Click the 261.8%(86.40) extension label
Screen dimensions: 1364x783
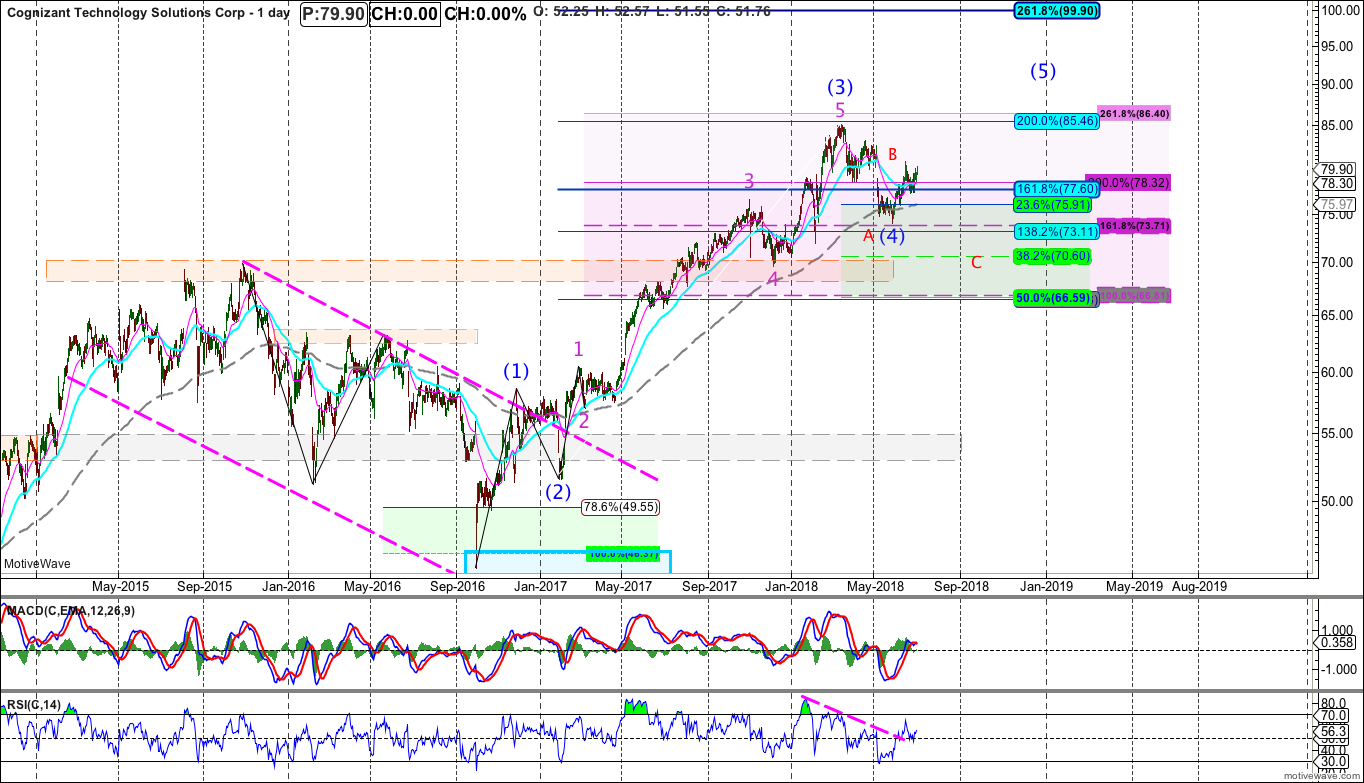coord(1134,114)
